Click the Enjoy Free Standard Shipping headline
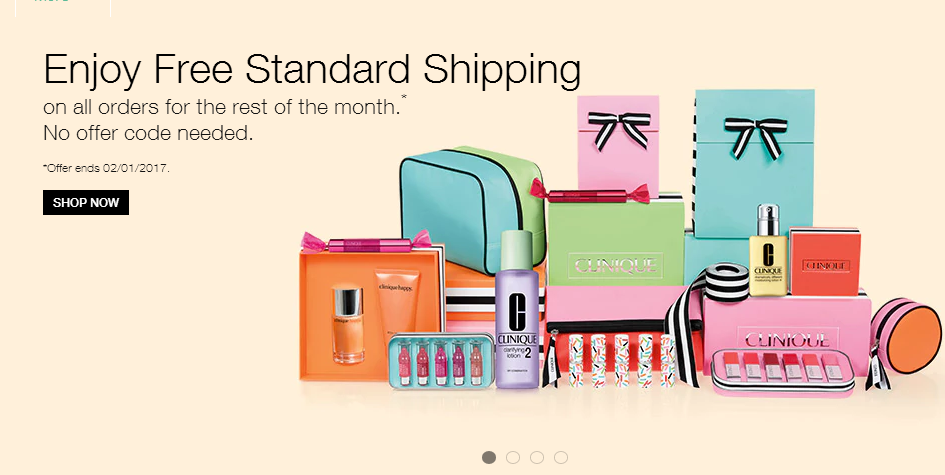The height and width of the screenshot is (475, 945). 312,69
